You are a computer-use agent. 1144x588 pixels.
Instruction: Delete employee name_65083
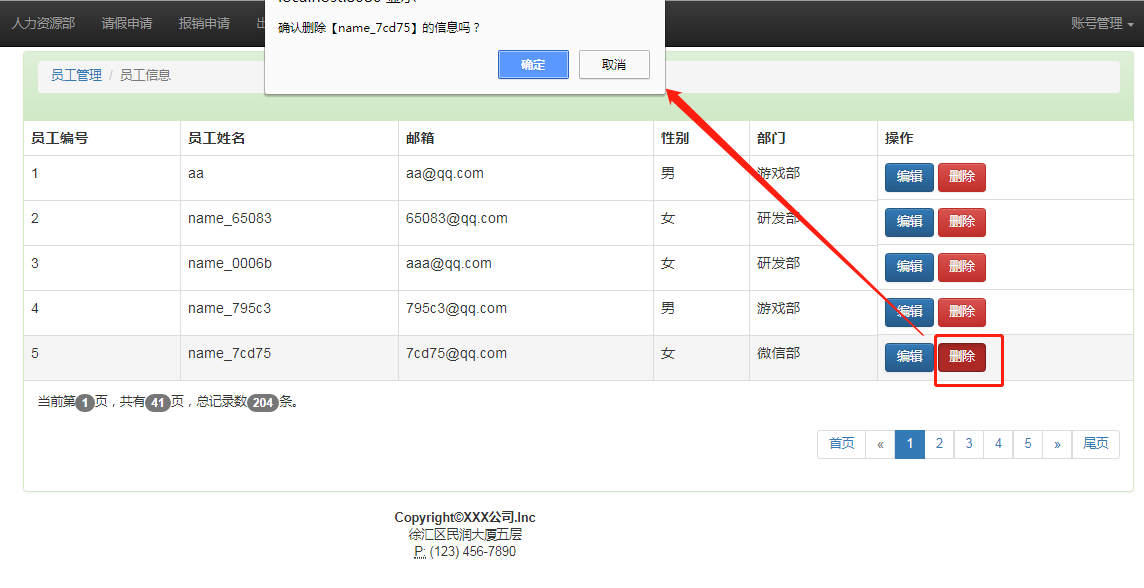[961, 222]
